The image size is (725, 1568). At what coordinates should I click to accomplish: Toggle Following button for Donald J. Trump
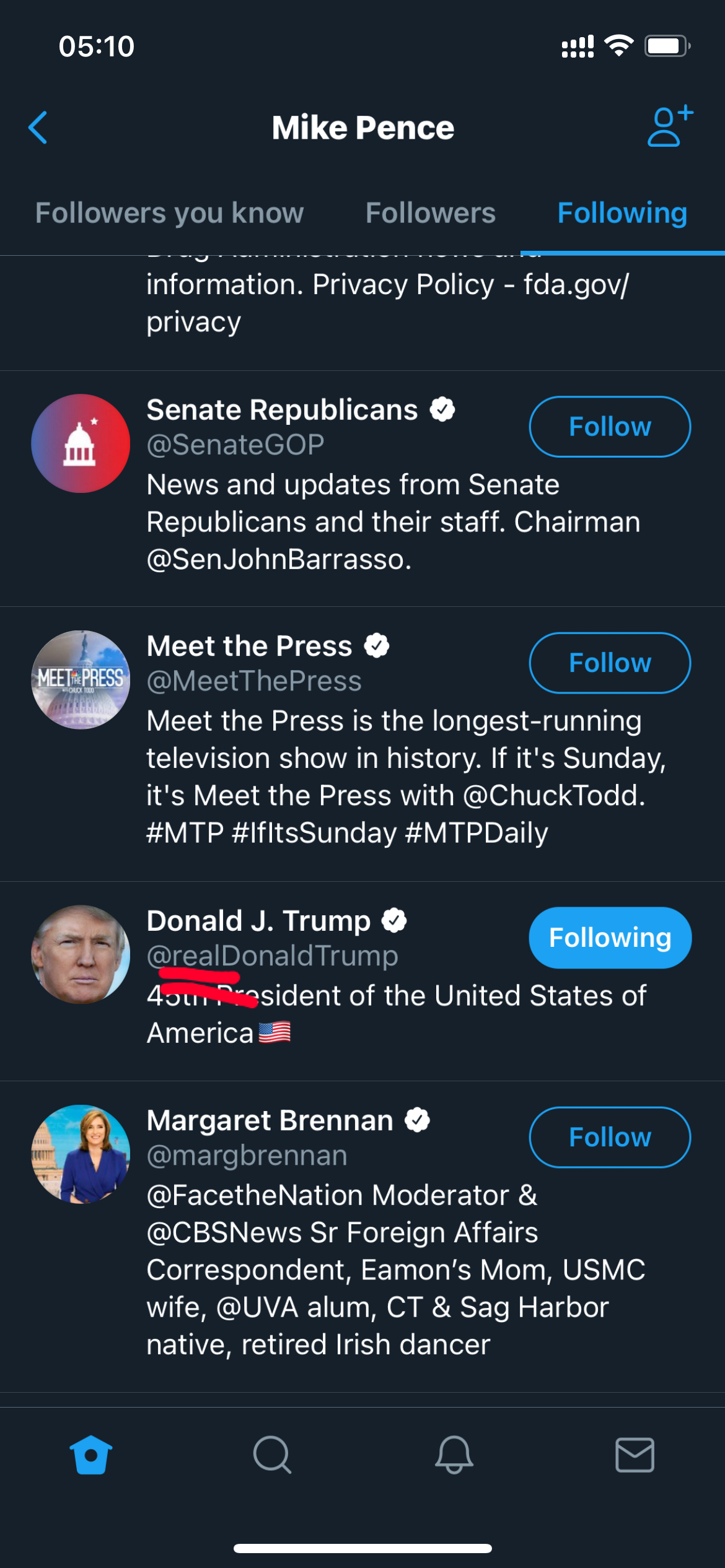[610, 938]
